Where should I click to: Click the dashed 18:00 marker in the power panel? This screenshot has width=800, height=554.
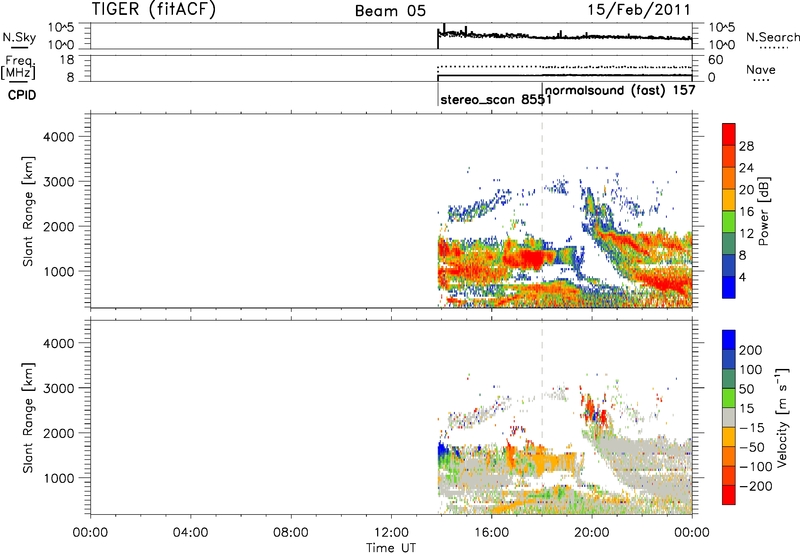(542, 209)
